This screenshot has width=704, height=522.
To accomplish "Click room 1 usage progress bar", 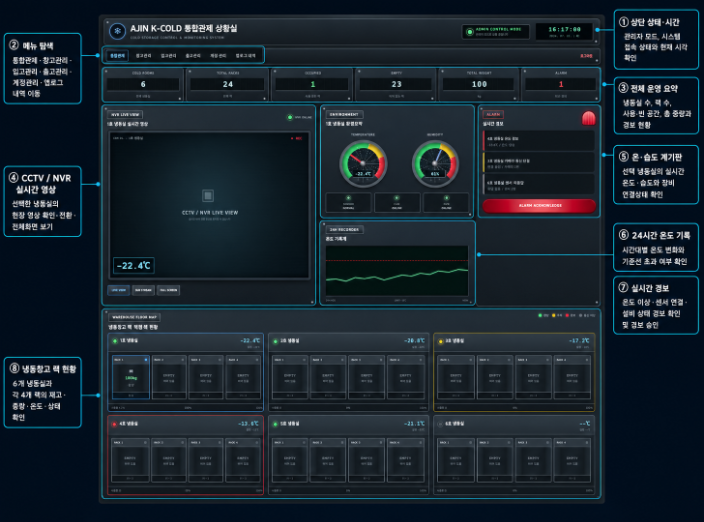I will (187, 408).
